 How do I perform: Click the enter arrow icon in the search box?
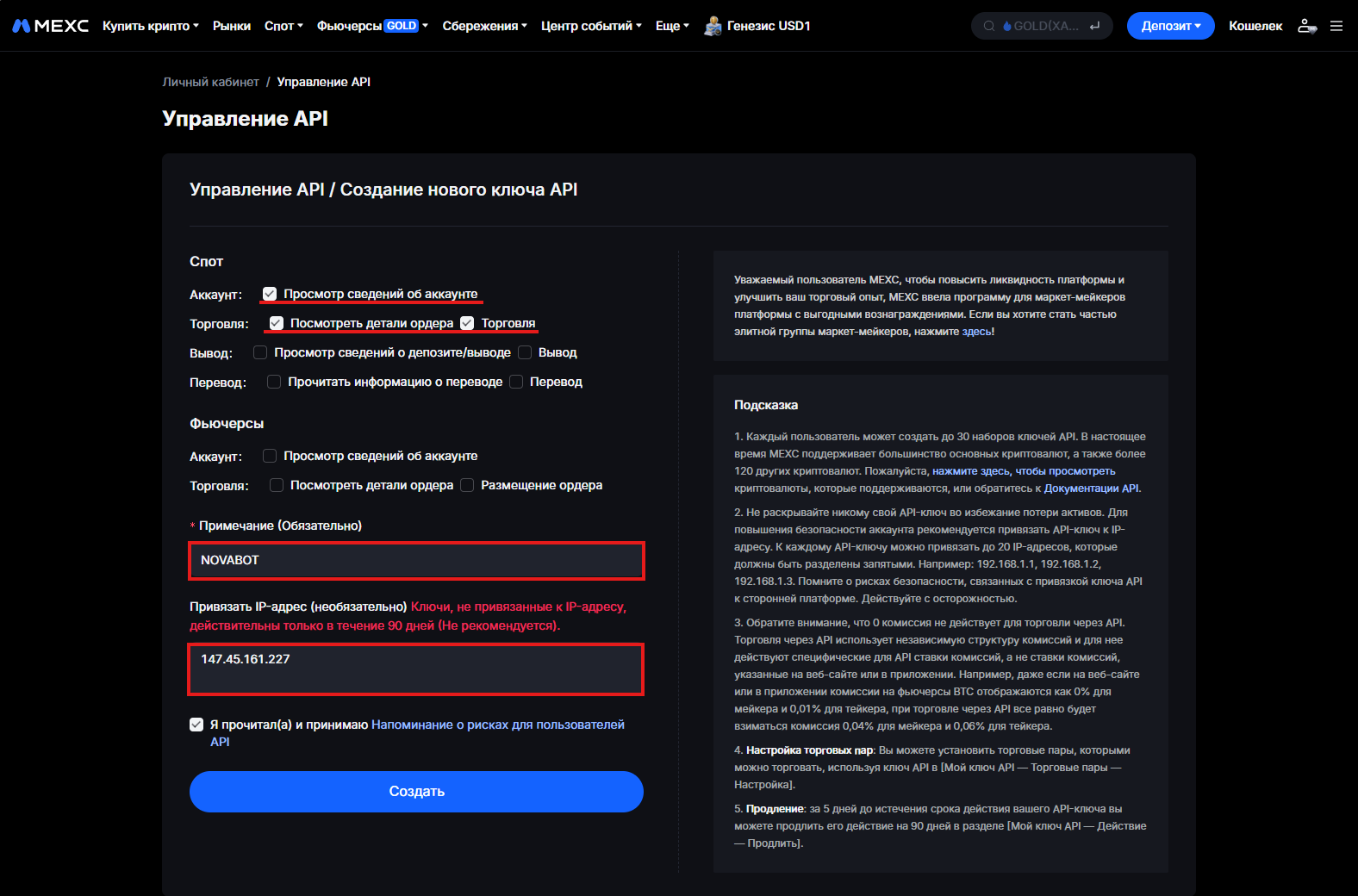point(1094,26)
